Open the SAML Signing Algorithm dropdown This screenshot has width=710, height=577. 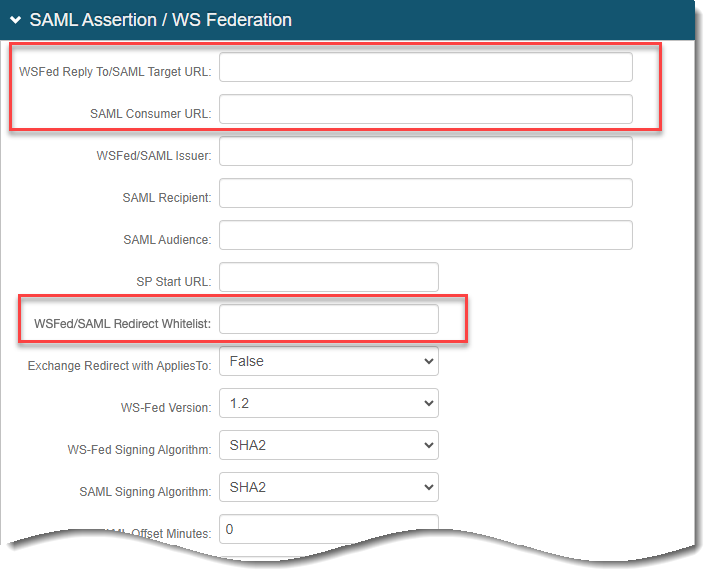[x=329, y=487]
